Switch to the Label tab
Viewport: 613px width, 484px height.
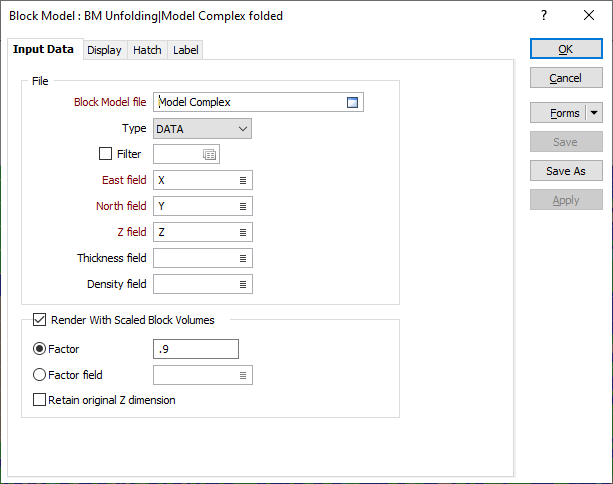click(186, 50)
